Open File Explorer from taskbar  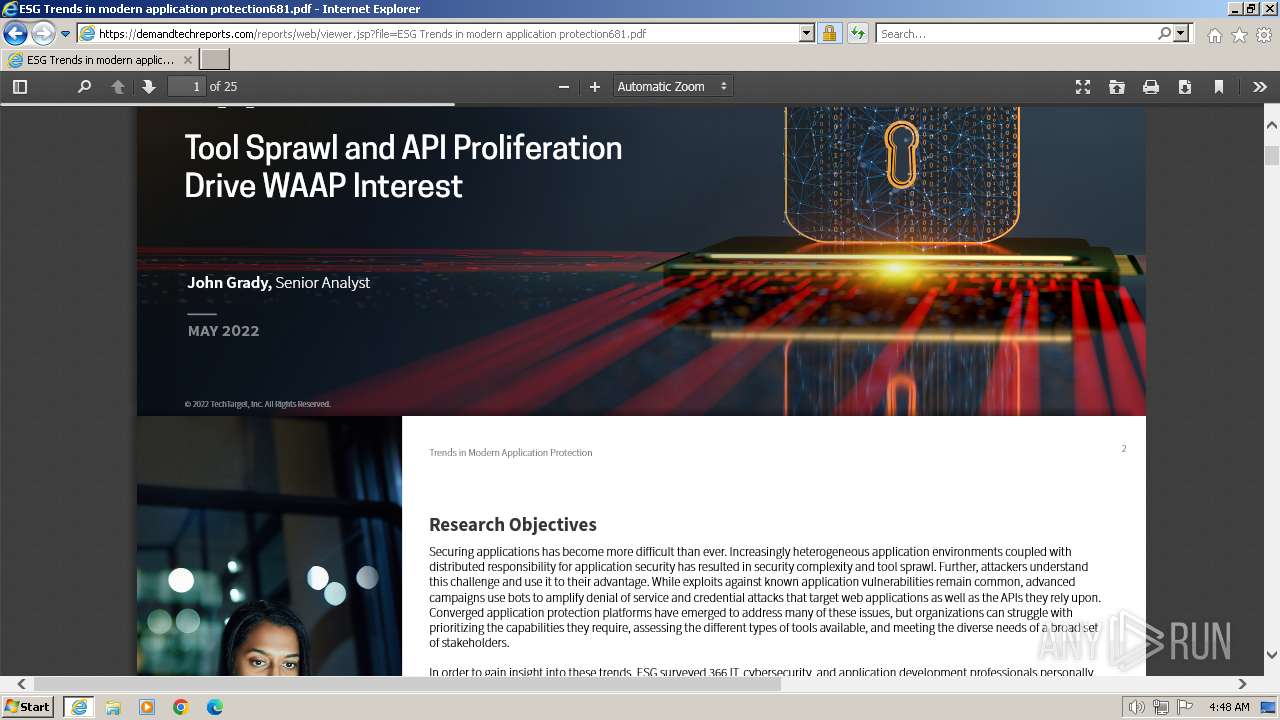click(x=113, y=707)
